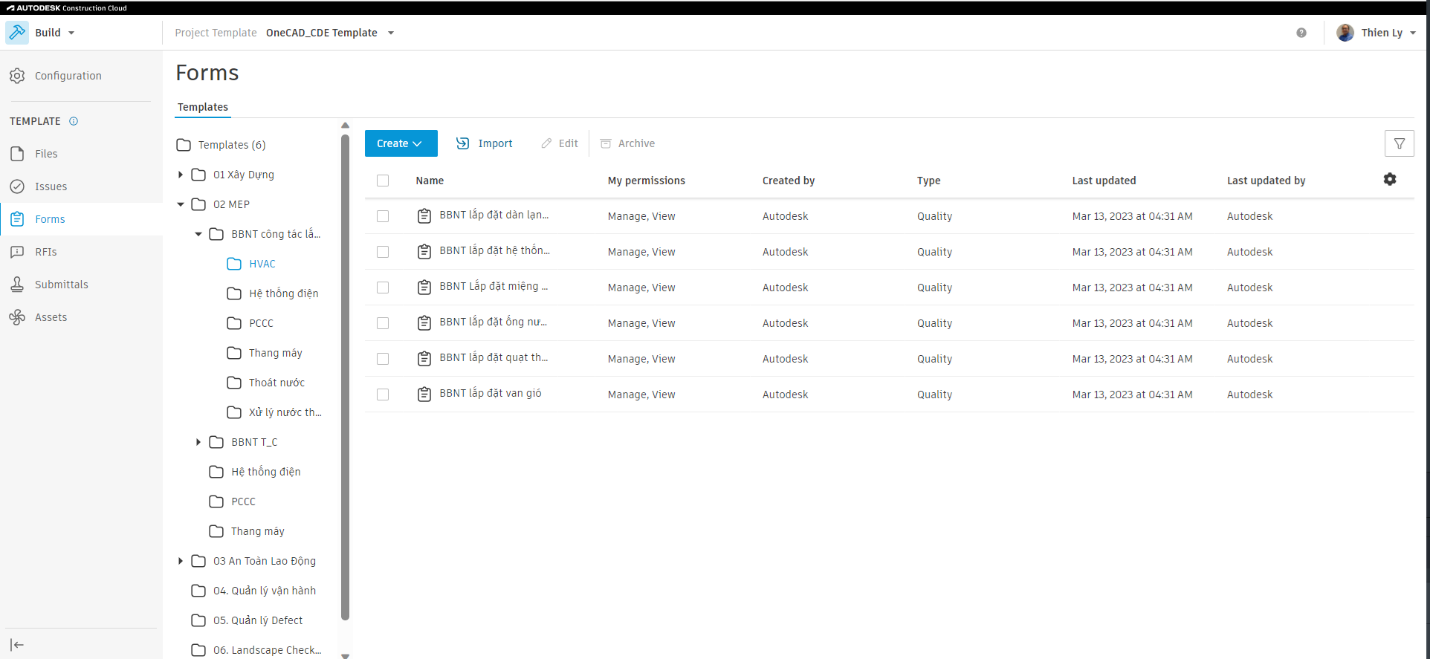Open table column settings gear
Screen dimensions: 1430x659
pos(1390,180)
